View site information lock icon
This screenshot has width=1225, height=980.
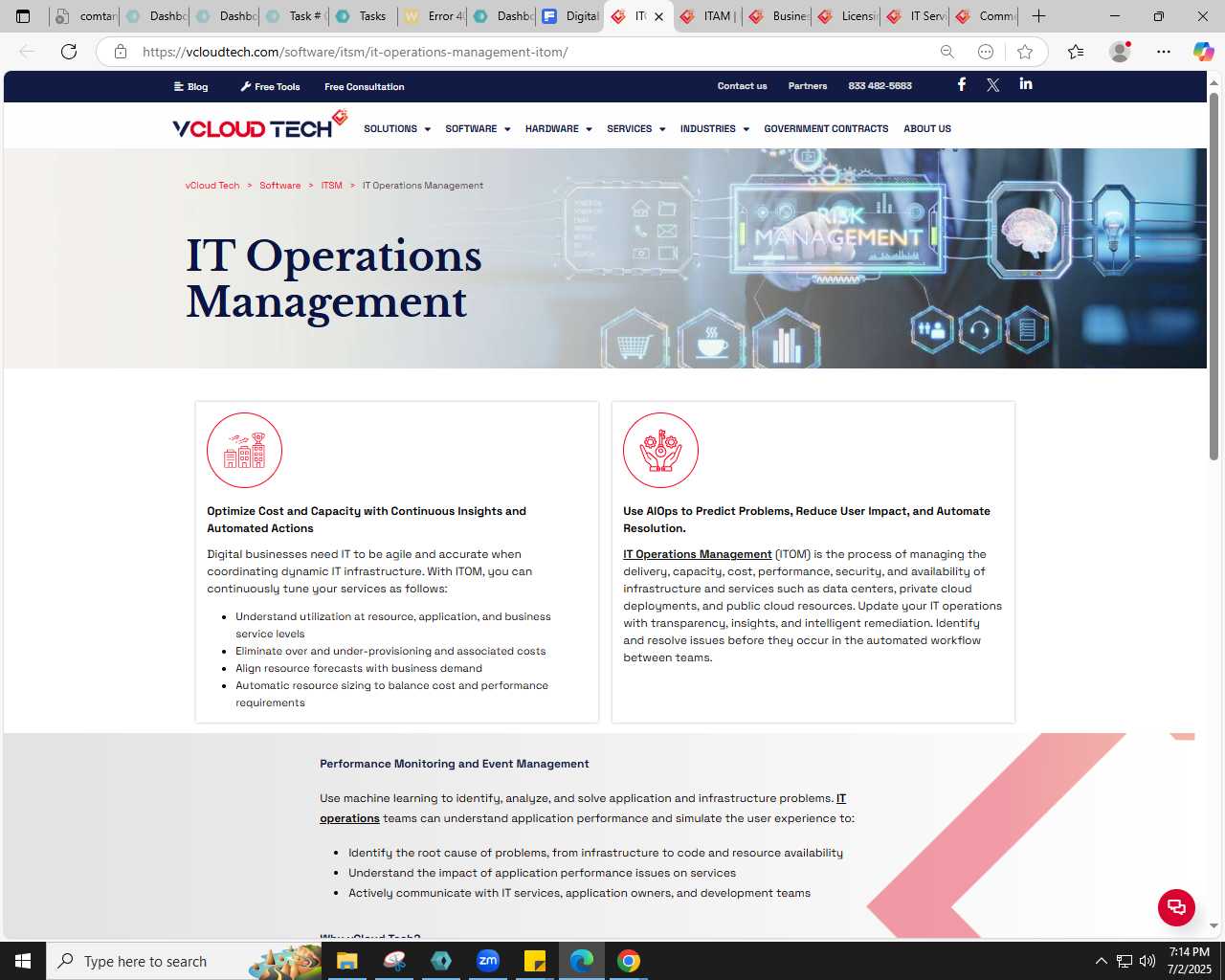(x=121, y=52)
